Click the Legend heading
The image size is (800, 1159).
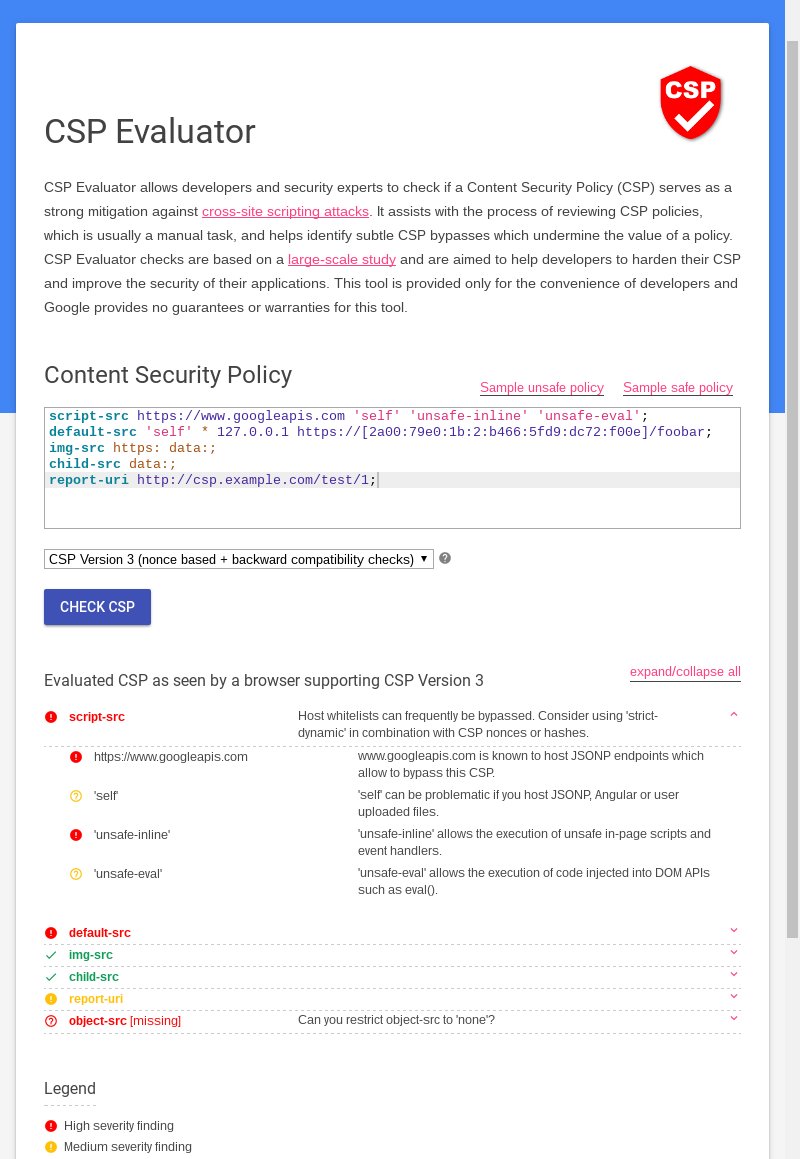tap(70, 1089)
